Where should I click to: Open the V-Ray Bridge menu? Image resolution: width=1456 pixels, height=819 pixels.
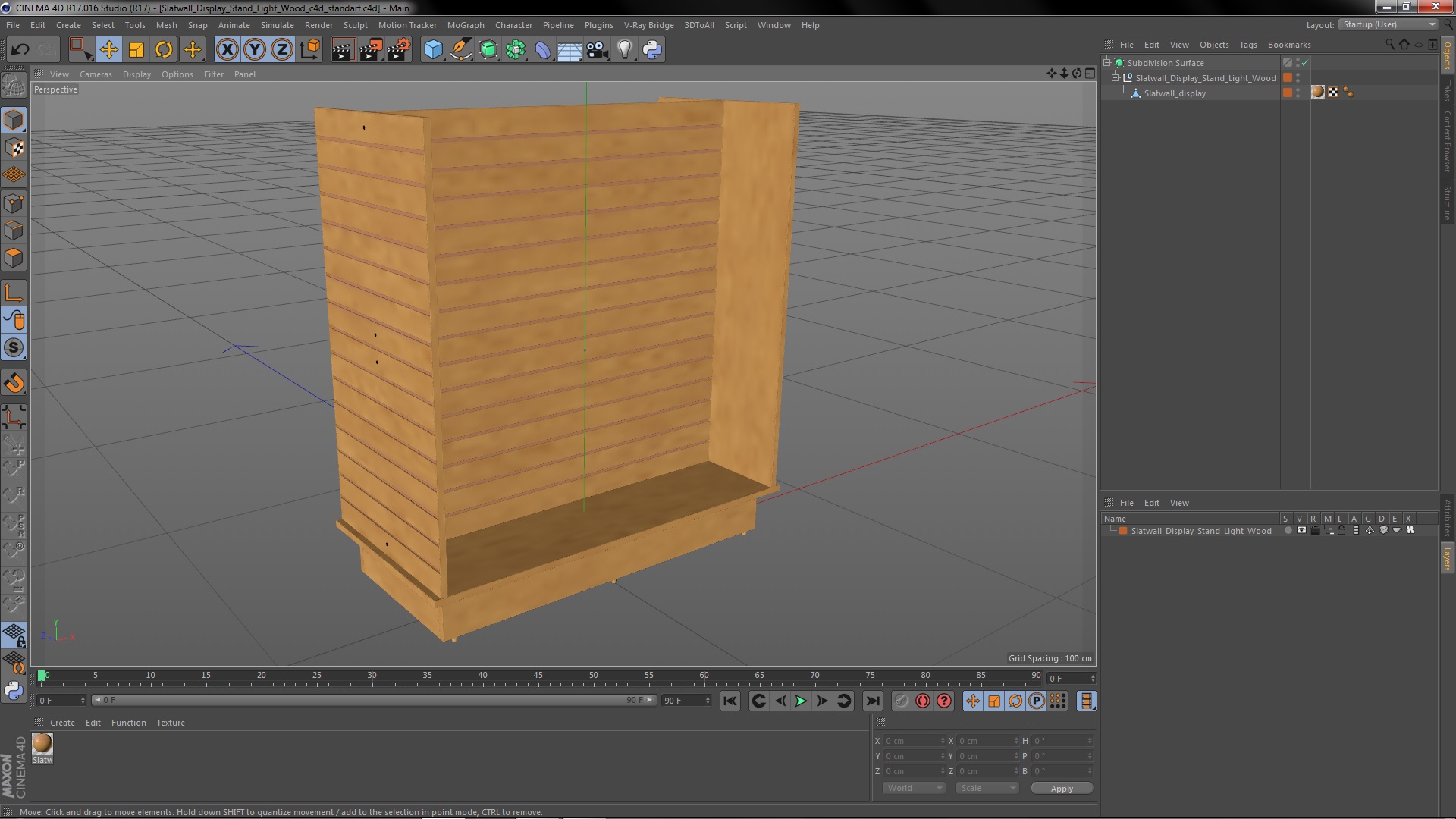[x=648, y=25]
